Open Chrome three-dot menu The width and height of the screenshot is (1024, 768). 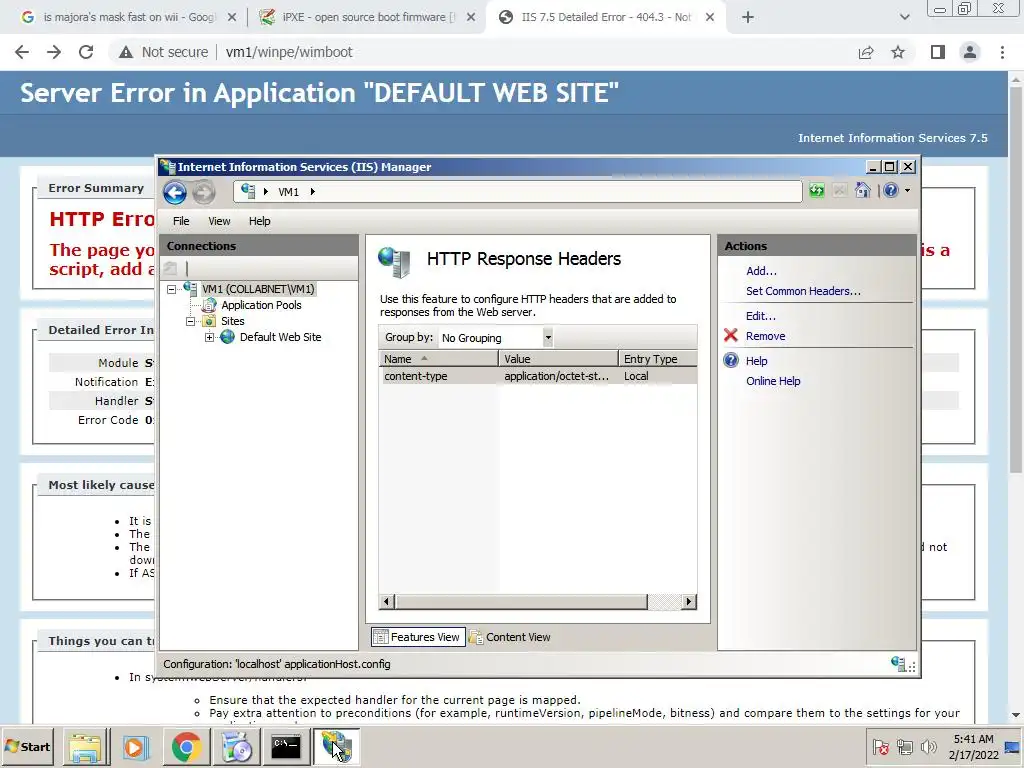(x=1002, y=52)
